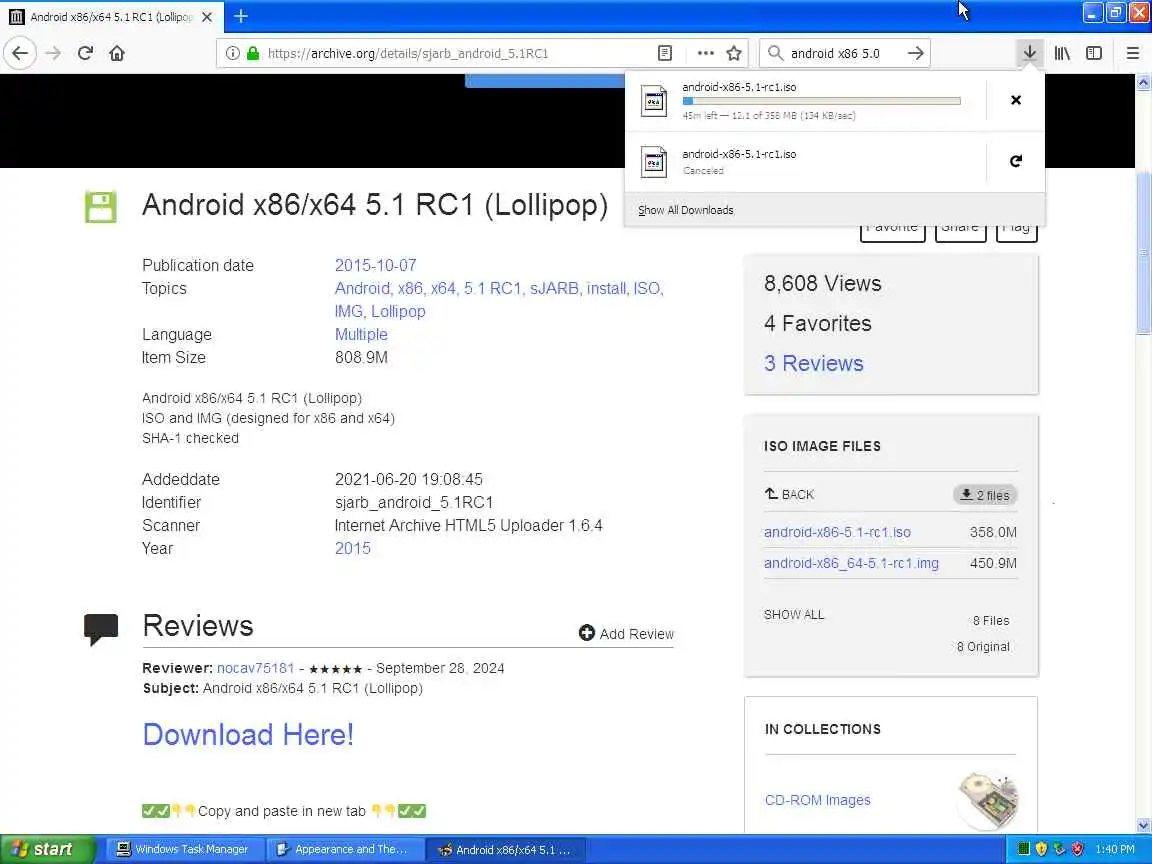Open the 2015-10-07 publication date link
The height and width of the screenshot is (864, 1152).
[375, 265]
